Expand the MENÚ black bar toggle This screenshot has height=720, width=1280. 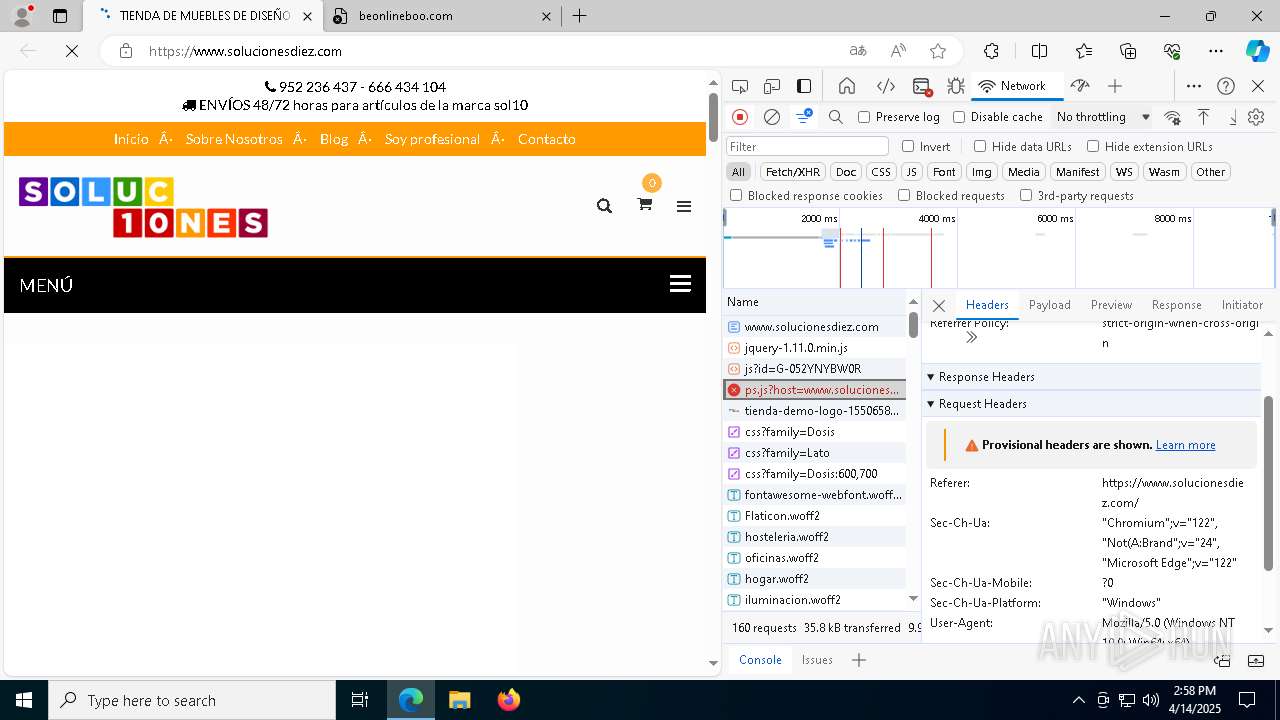tap(680, 284)
